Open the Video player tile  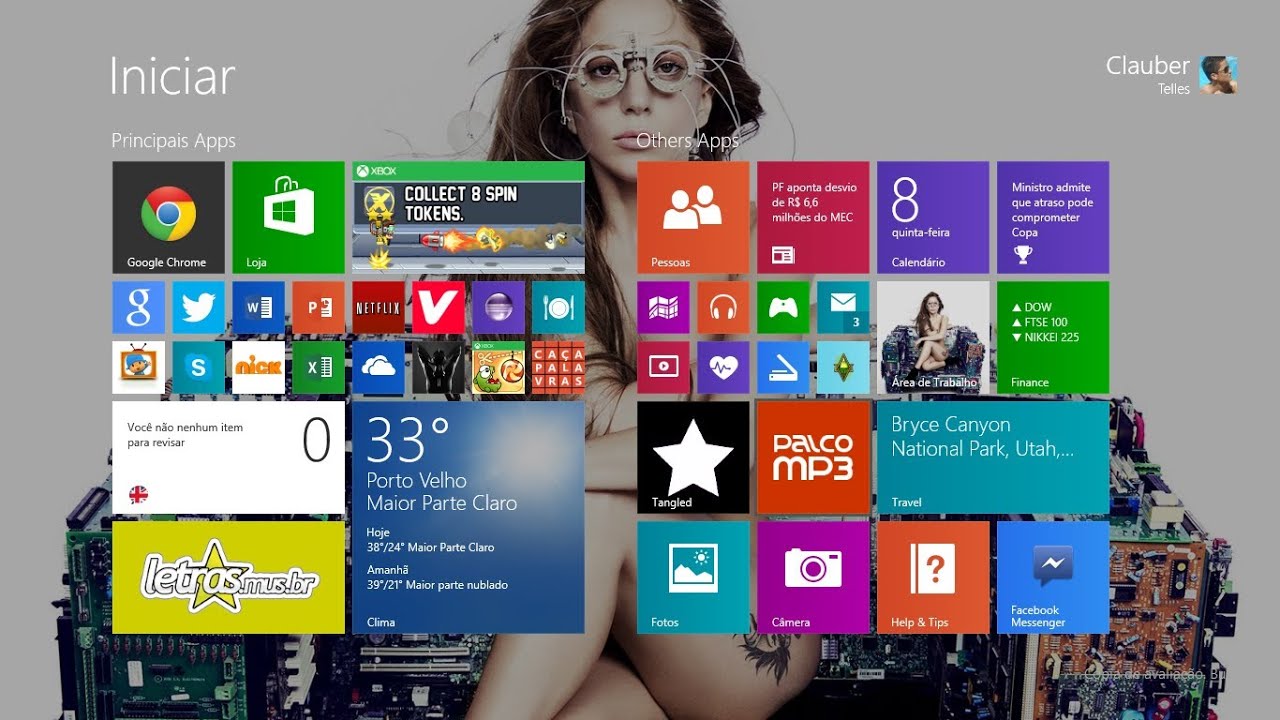point(663,368)
